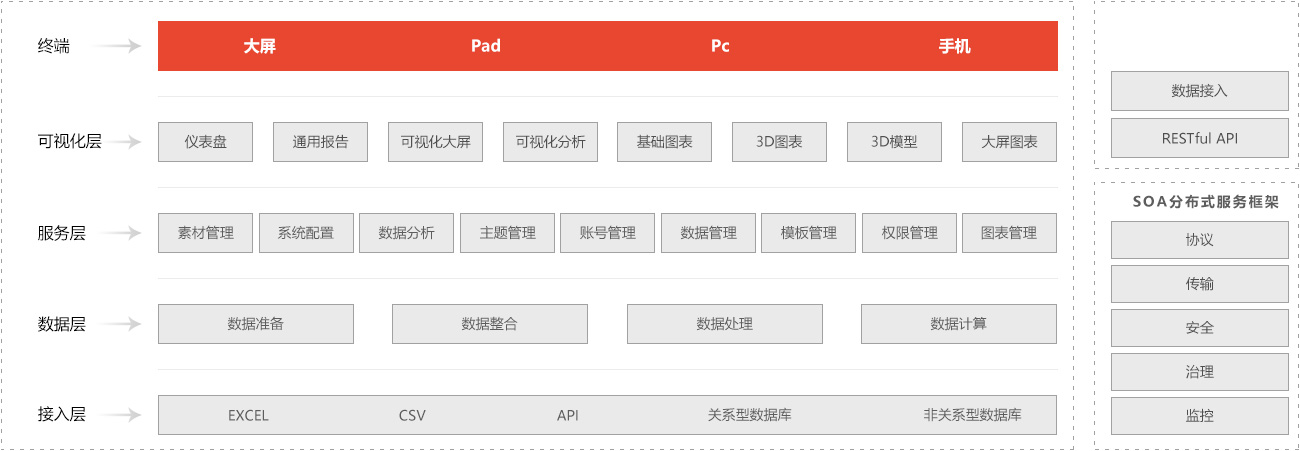
Task: Click the 监控 box
Action: pos(1200,416)
